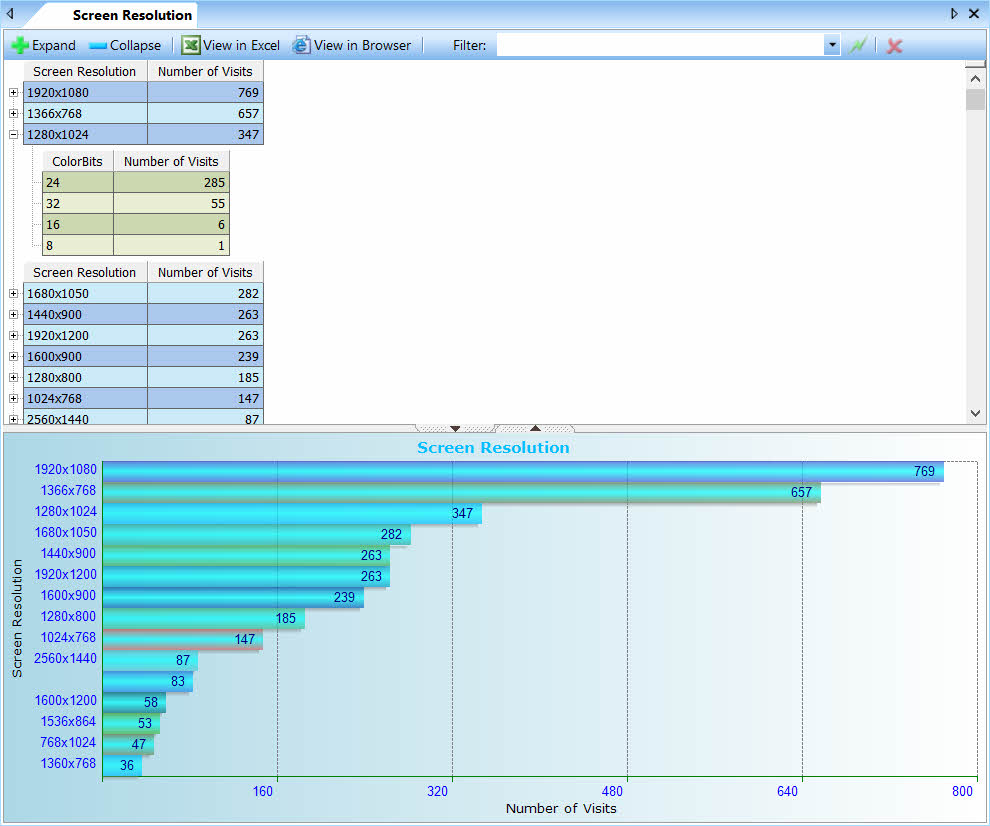Expand the 1920x1200 row

(x=13, y=335)
